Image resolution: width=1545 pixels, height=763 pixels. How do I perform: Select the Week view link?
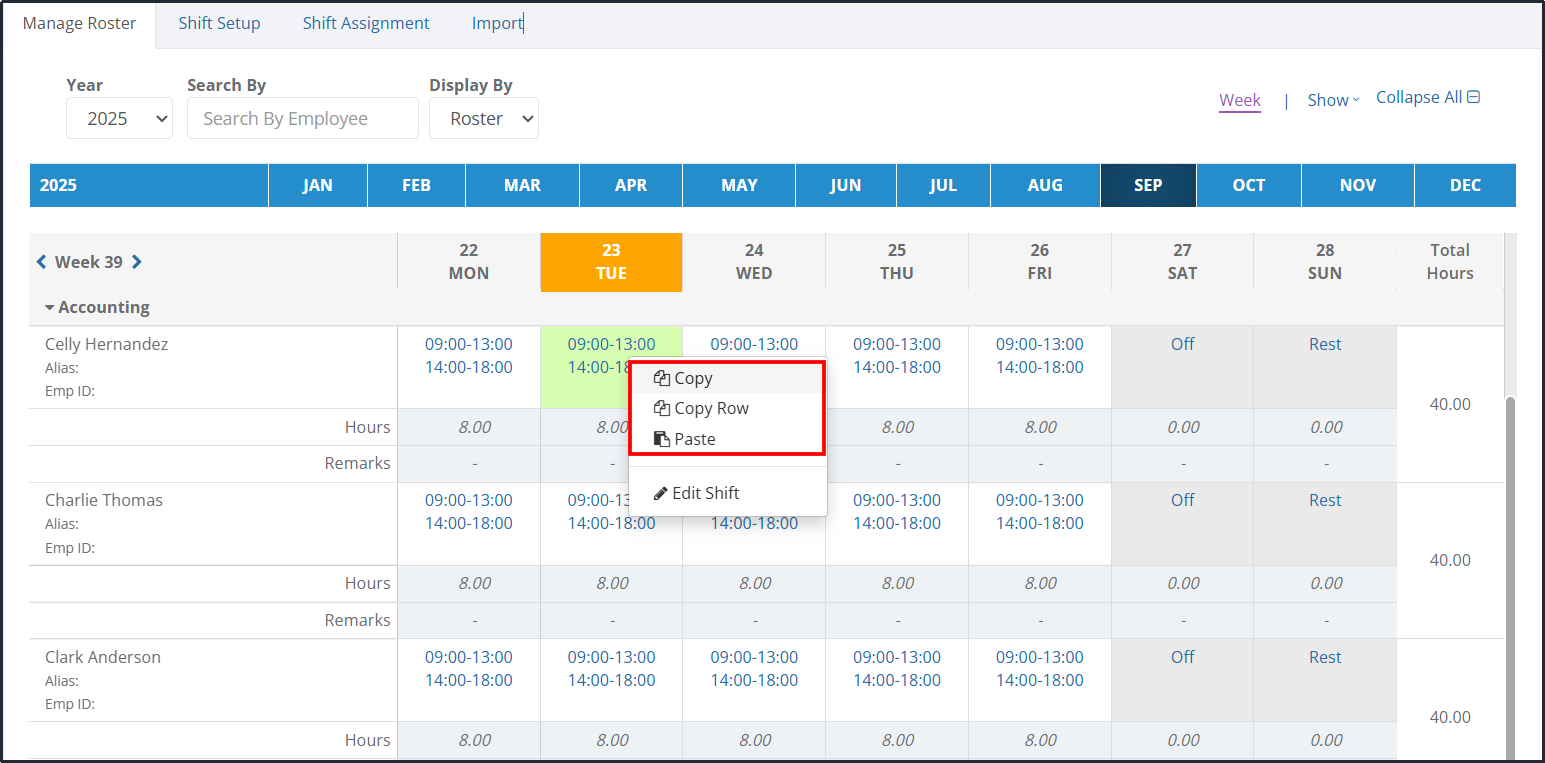[x=1239, y=100]
